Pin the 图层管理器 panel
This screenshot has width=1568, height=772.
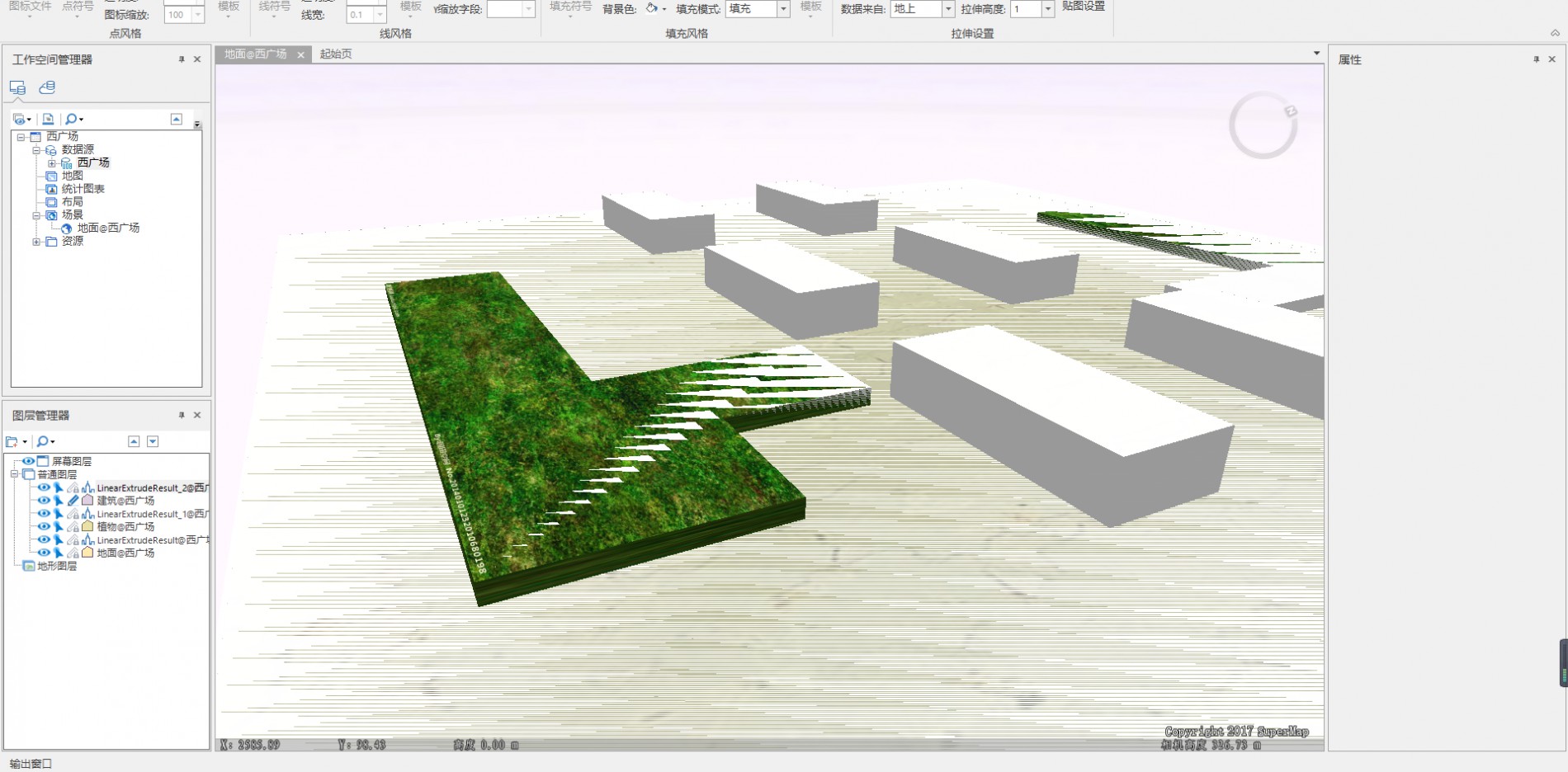[182, 415]
